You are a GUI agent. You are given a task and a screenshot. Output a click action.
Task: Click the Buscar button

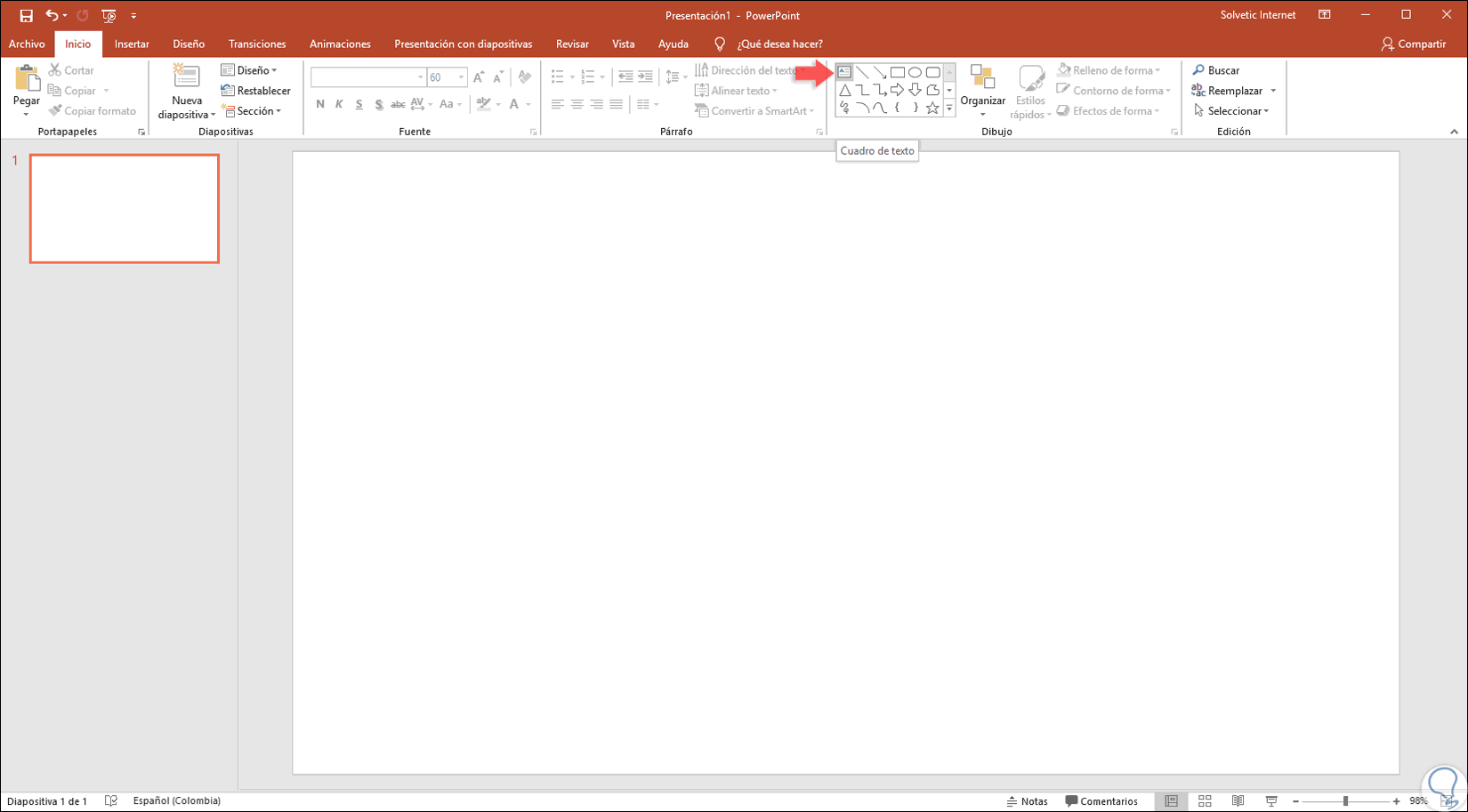1215,70
